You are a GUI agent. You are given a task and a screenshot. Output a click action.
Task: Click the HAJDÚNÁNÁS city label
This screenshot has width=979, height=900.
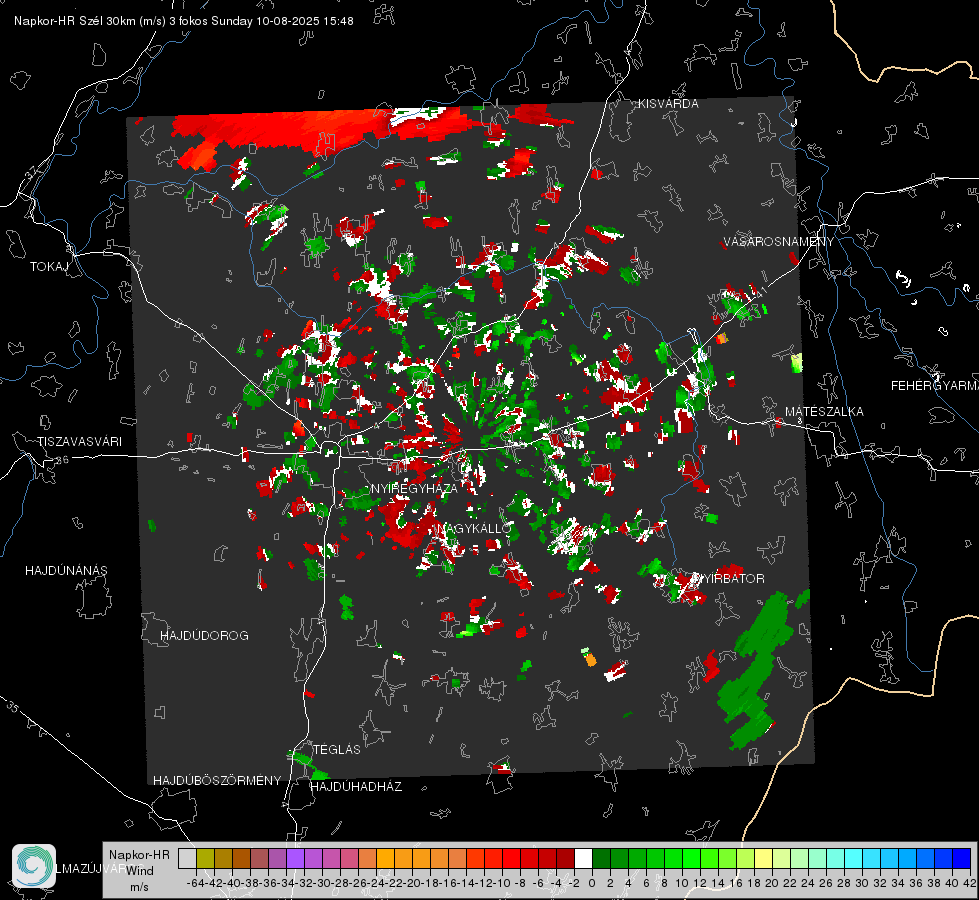[x=66, y=571]
